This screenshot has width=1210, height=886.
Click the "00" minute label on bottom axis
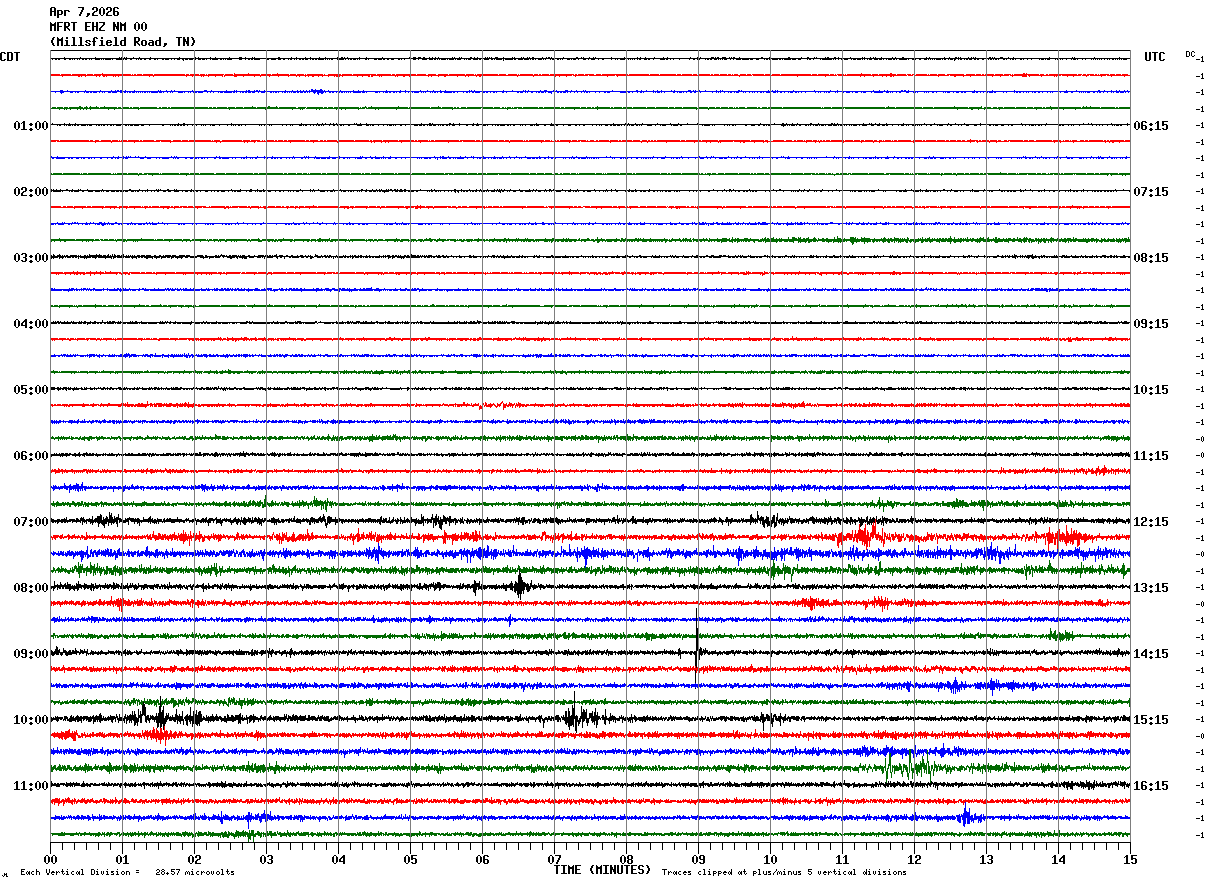pyautogui.click(x=50, y=859)
